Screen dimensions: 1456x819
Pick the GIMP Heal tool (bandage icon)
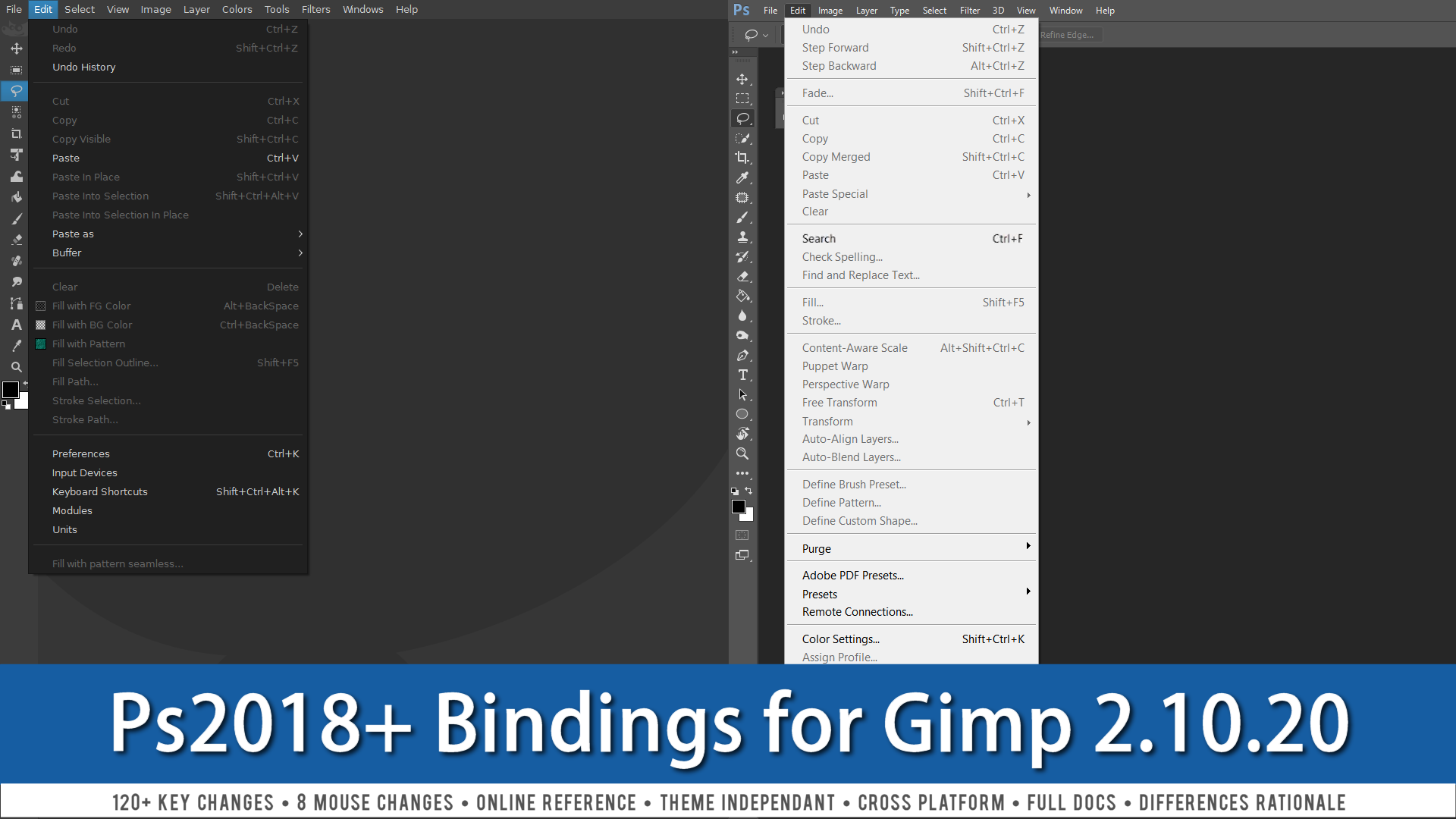click(16, 261)
